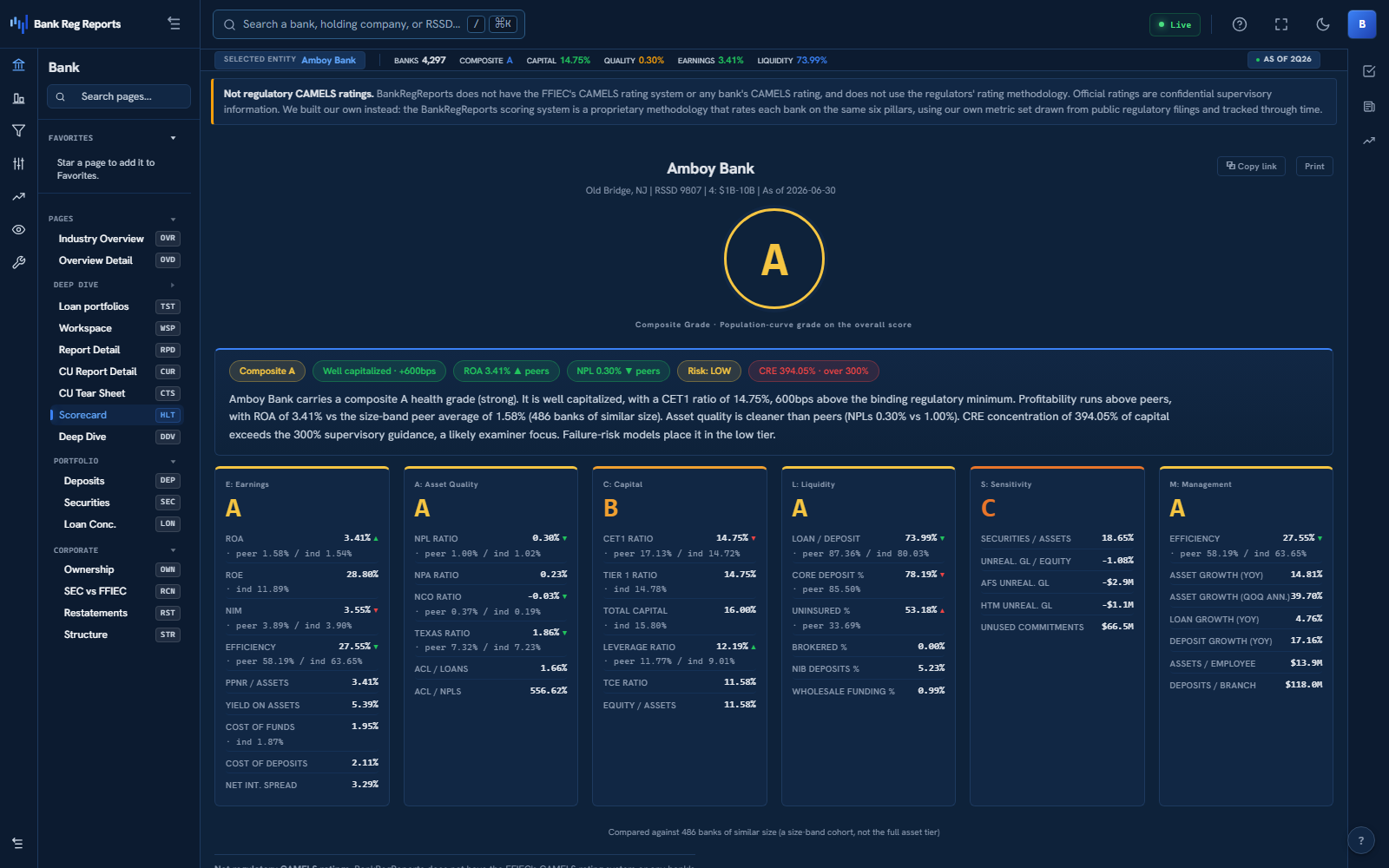Collapse the Pages section

(x=173, y=219)
